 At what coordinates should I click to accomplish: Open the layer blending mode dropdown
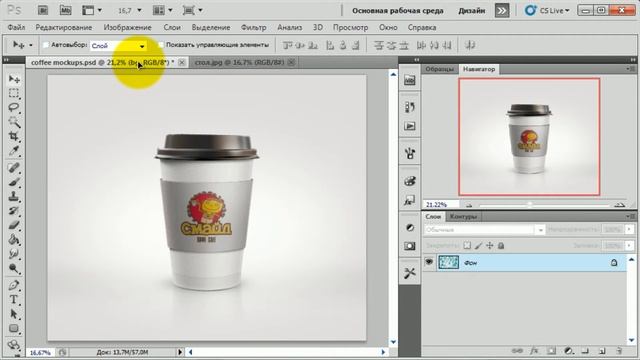pos(484,230)
